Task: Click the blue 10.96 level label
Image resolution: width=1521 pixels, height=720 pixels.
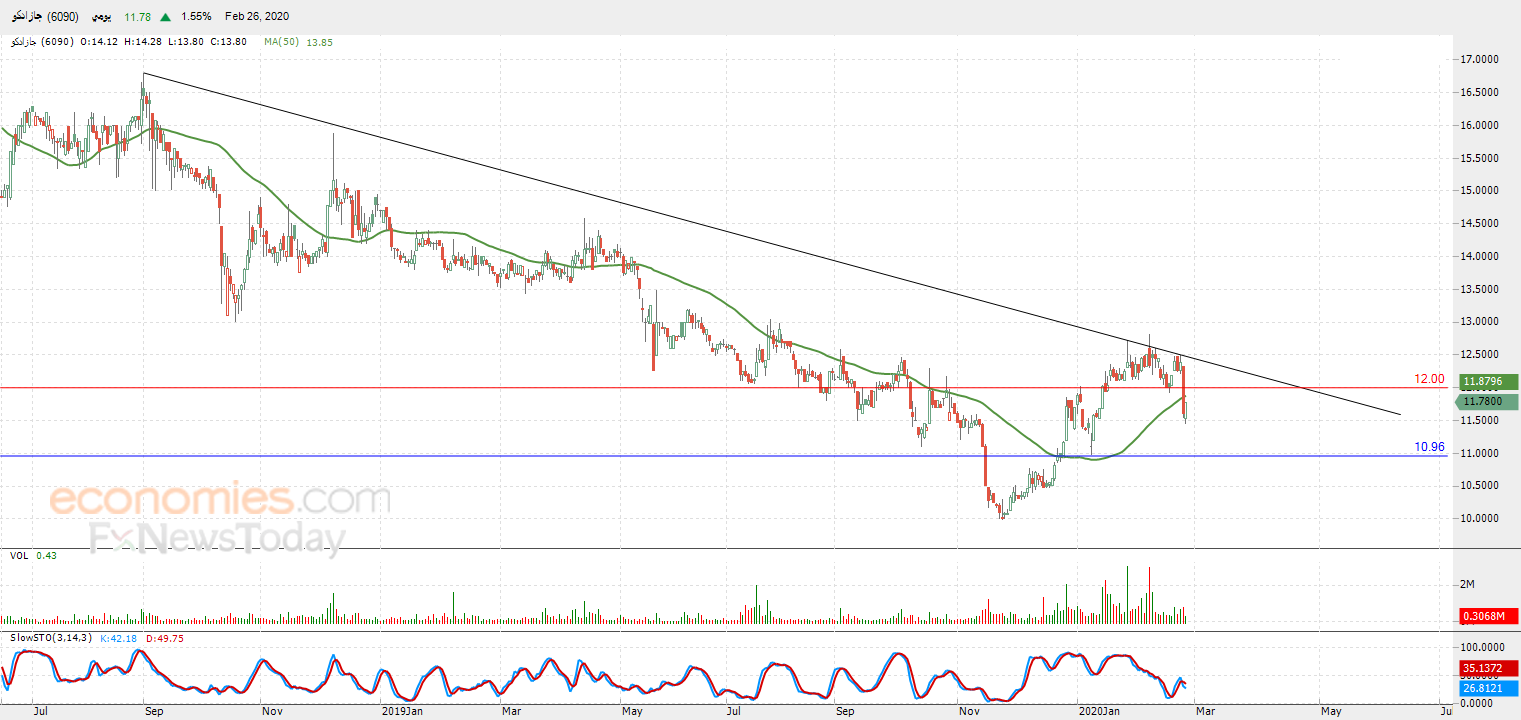Action: (1430, 447)
